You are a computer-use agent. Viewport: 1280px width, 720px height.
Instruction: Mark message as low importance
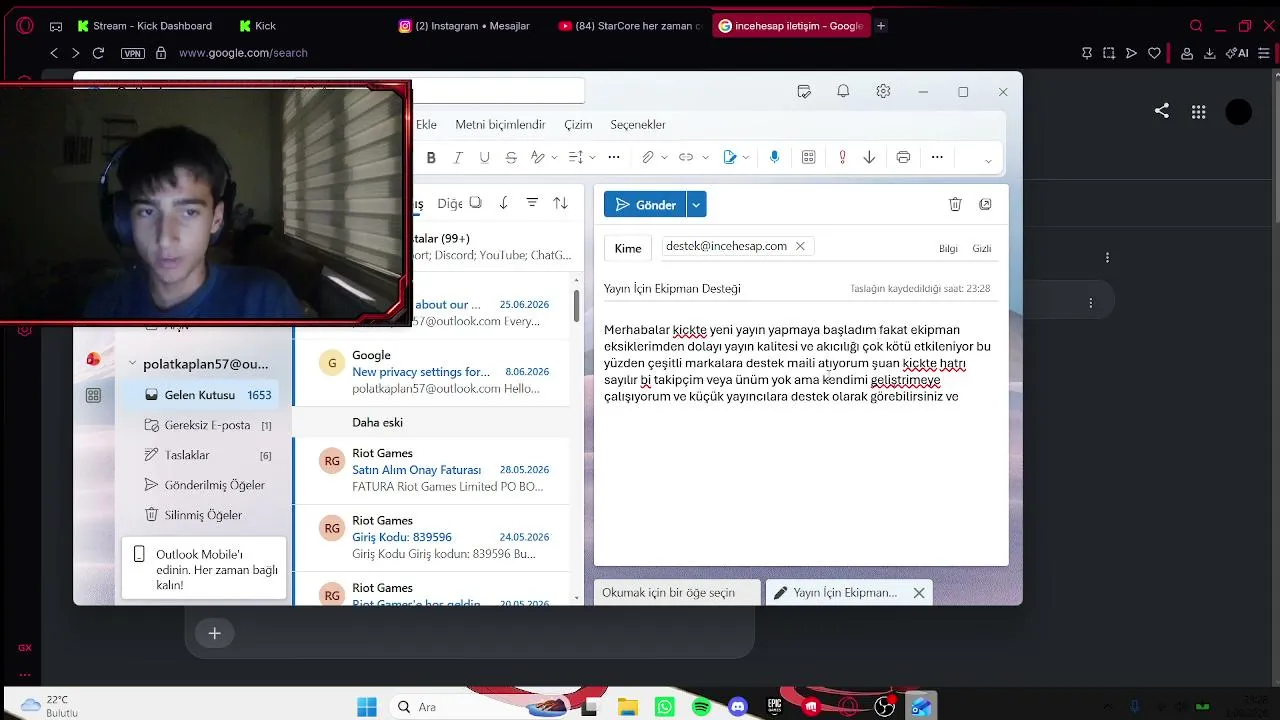[869, 157]
